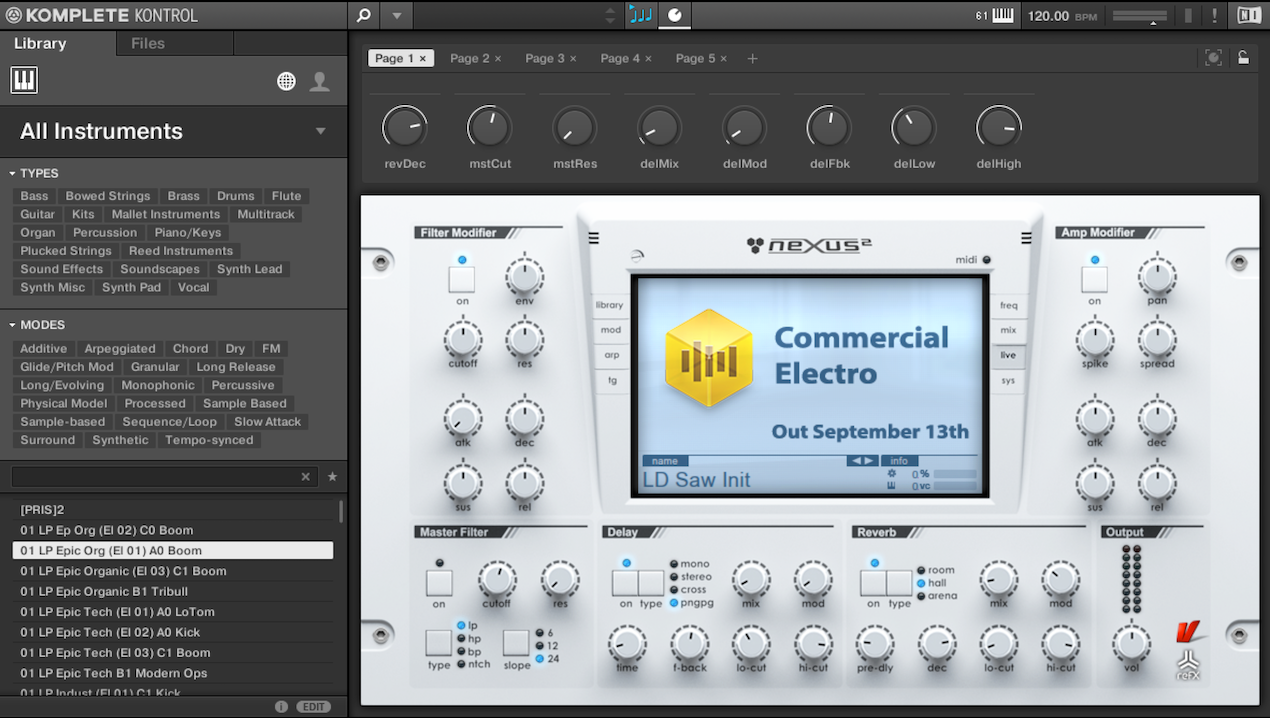Click the exclamation warning icon
This screenshot has height=718, width=1270.
(x=1214, y=15)
